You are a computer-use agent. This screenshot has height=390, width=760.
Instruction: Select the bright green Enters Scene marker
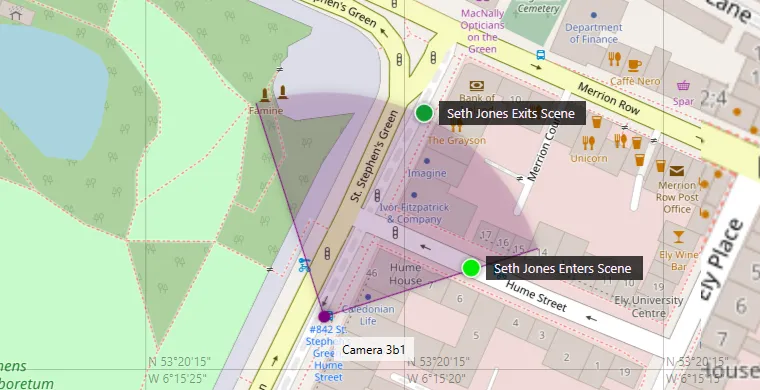click(x=471, y=268)
